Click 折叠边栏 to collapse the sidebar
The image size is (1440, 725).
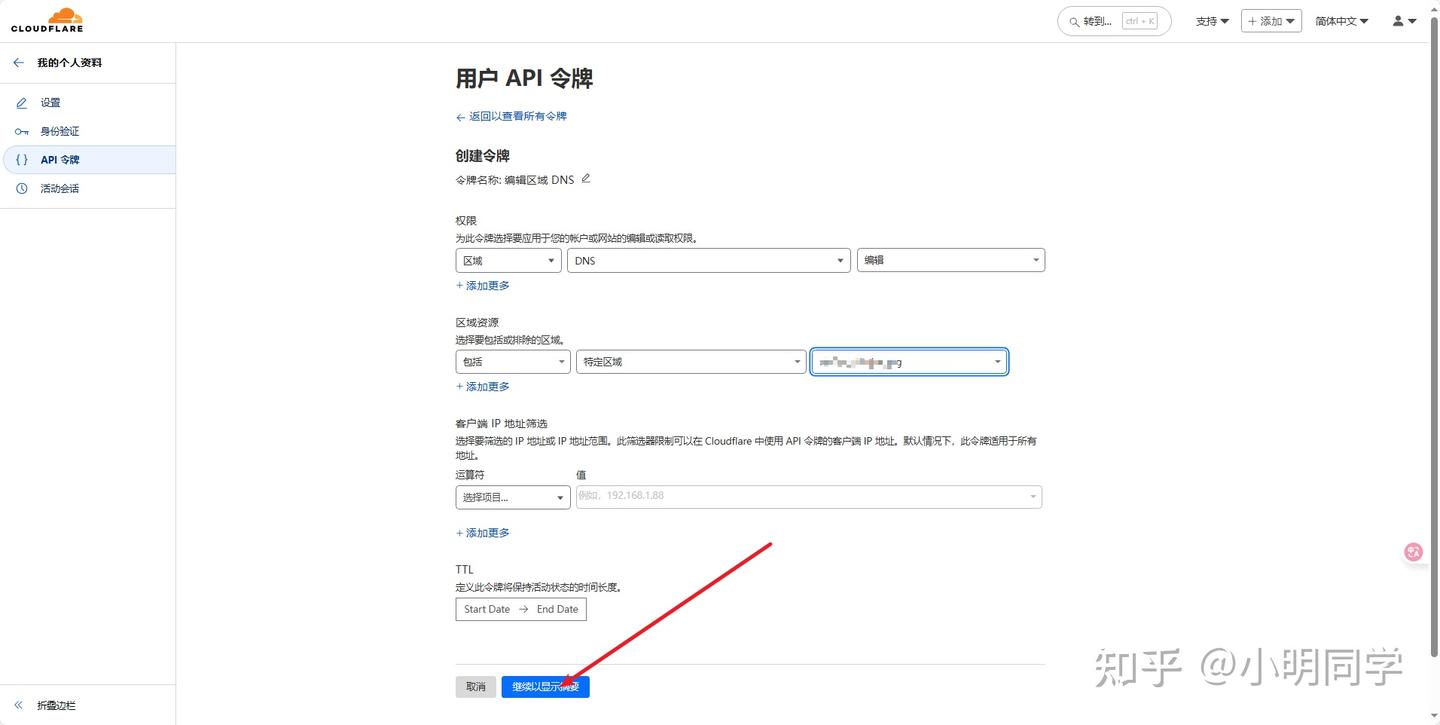point(56,705)
